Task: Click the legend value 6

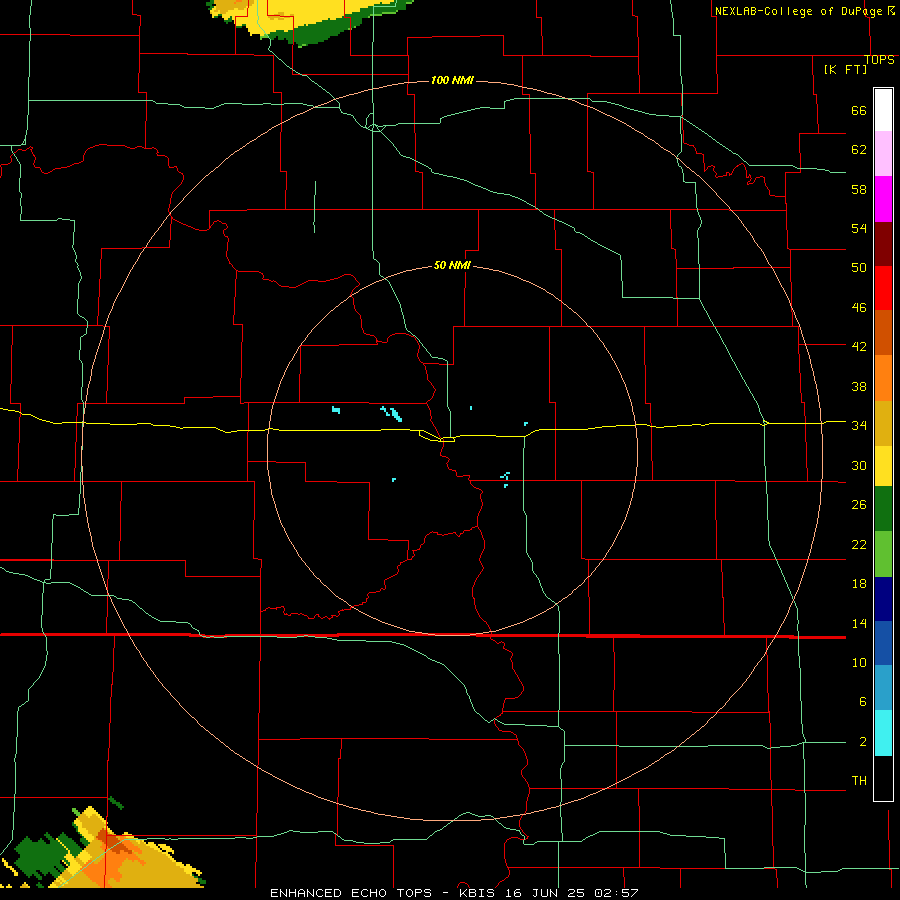Action: (862, 702)
